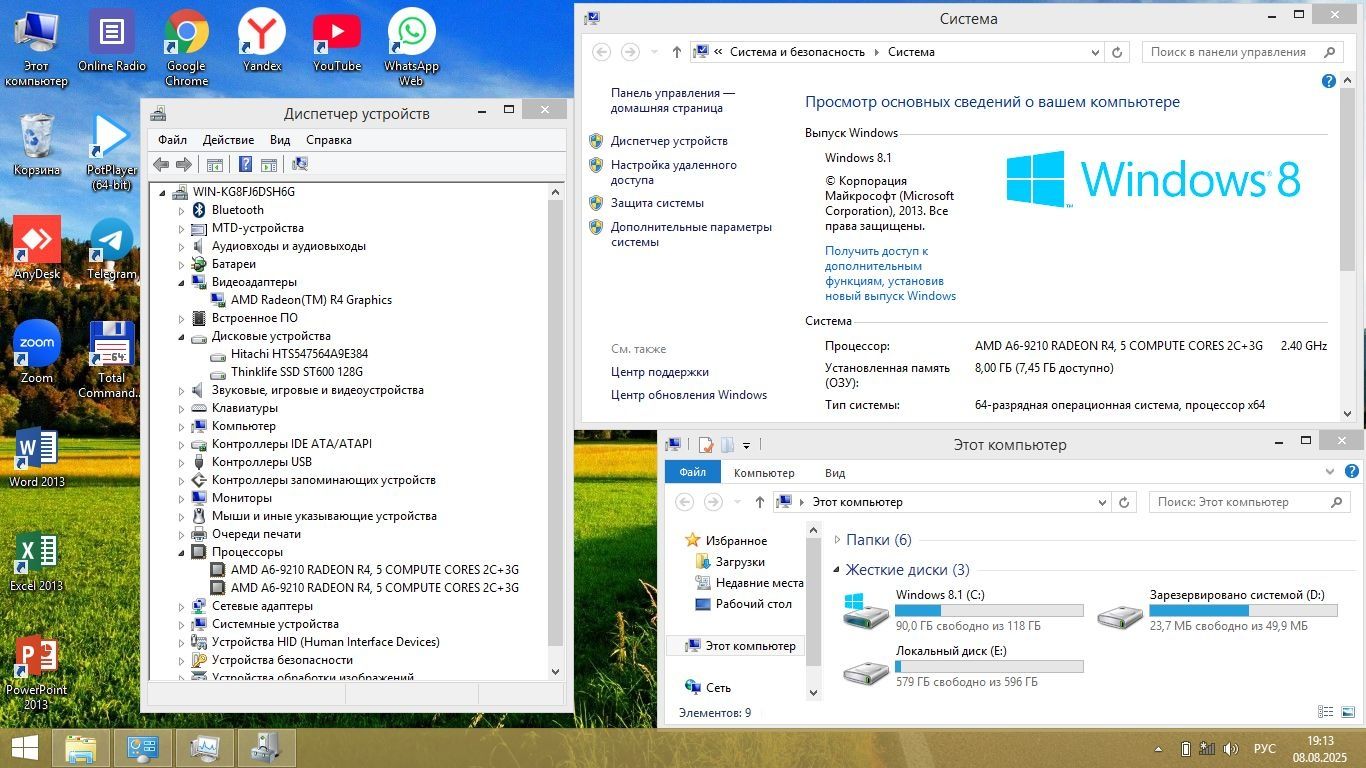Image resolution: width=1366 pixels, height=768 pixels.
Task: Open PotPlayer 64-bit shortcut
Action: pyautogui.click(x=111, y=151)
